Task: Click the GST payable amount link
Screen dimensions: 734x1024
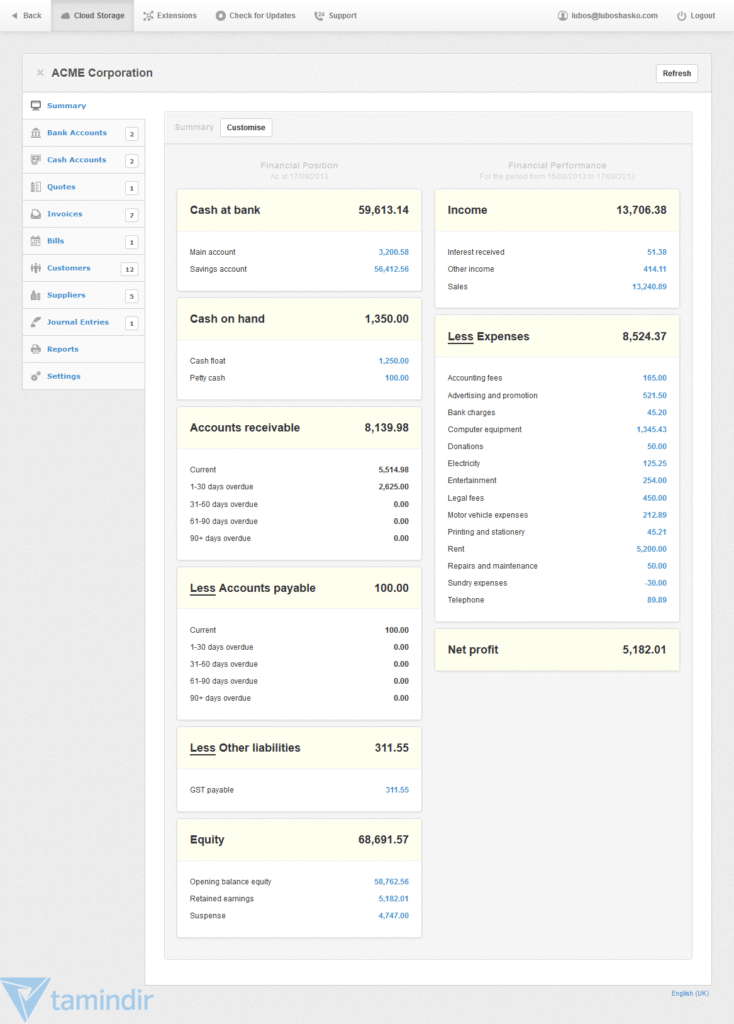Action: pyautogui.click(x=398, y=789)
